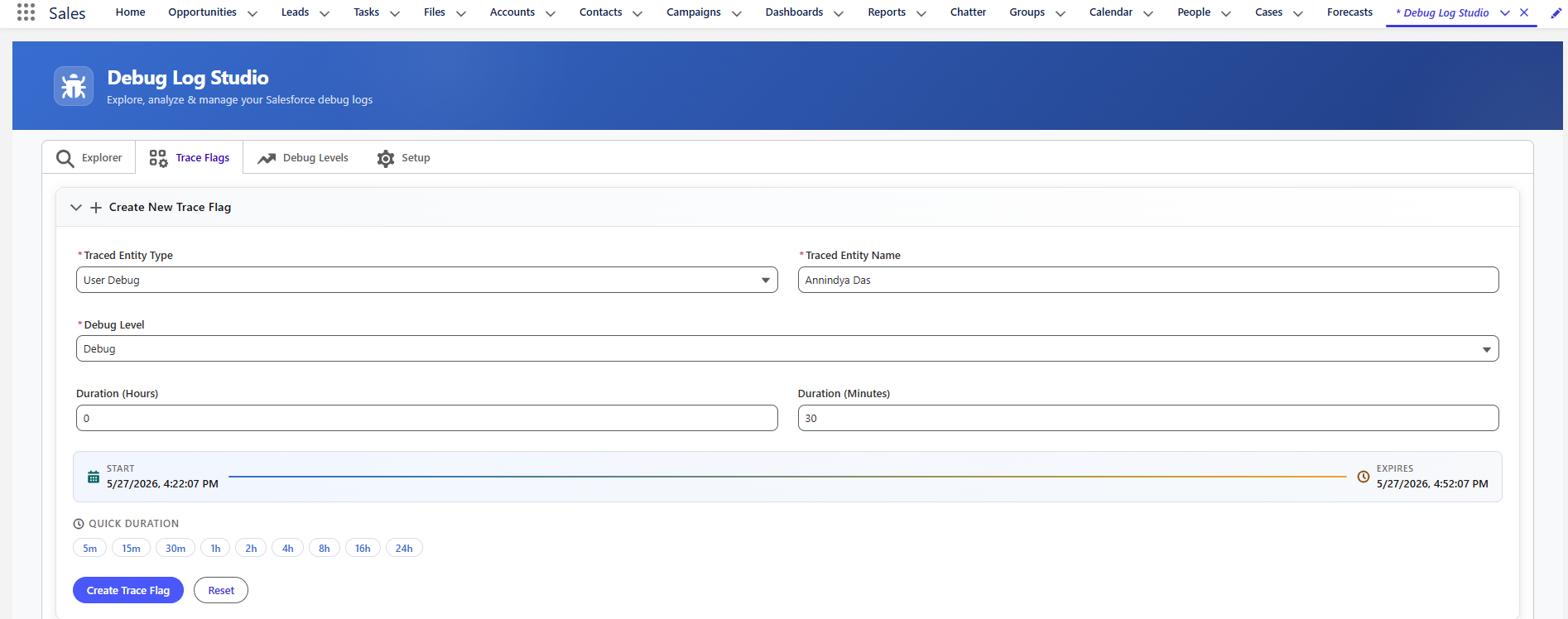Select the 5m quick duration

pos(90,548)
